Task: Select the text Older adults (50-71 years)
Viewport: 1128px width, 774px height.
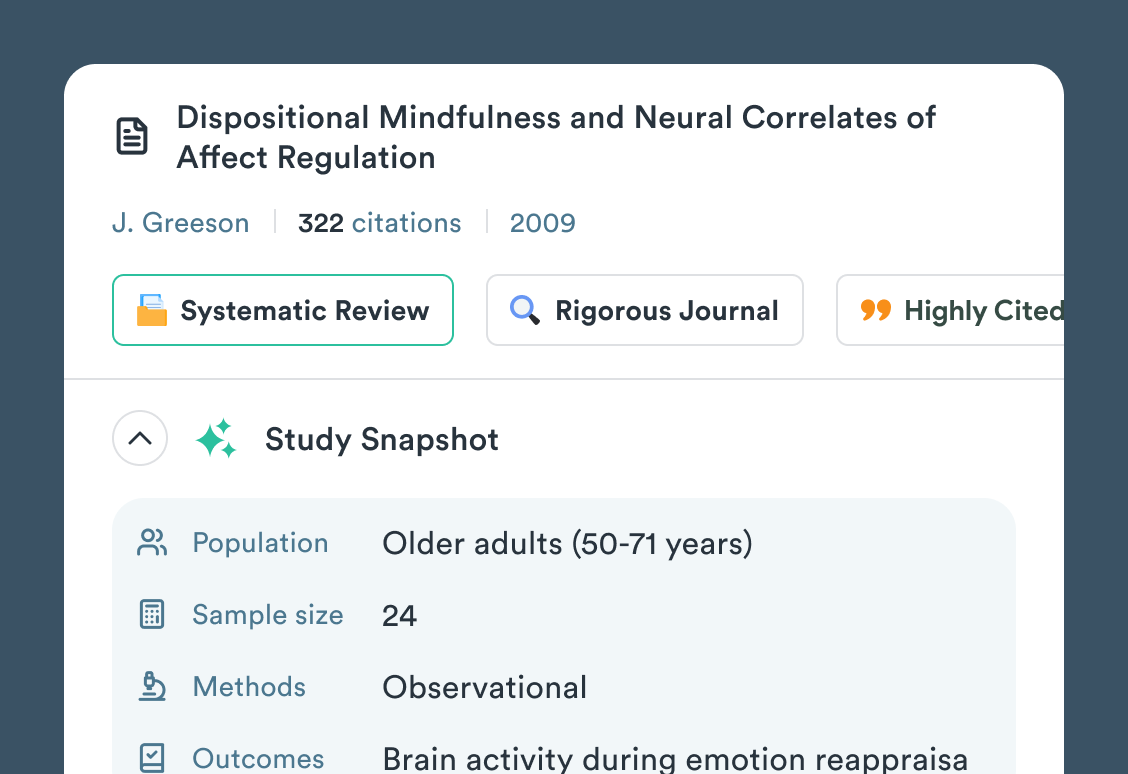Action: click(x=568, y=544)
